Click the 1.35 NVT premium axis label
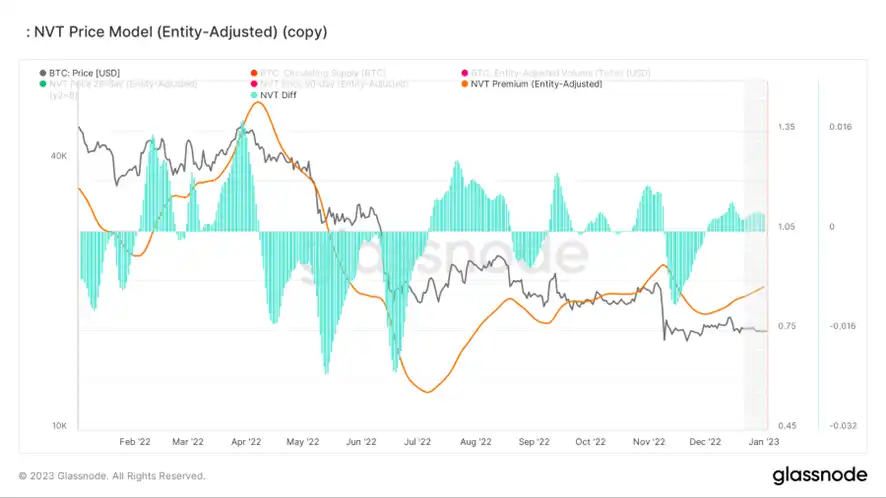 [787, 127]
